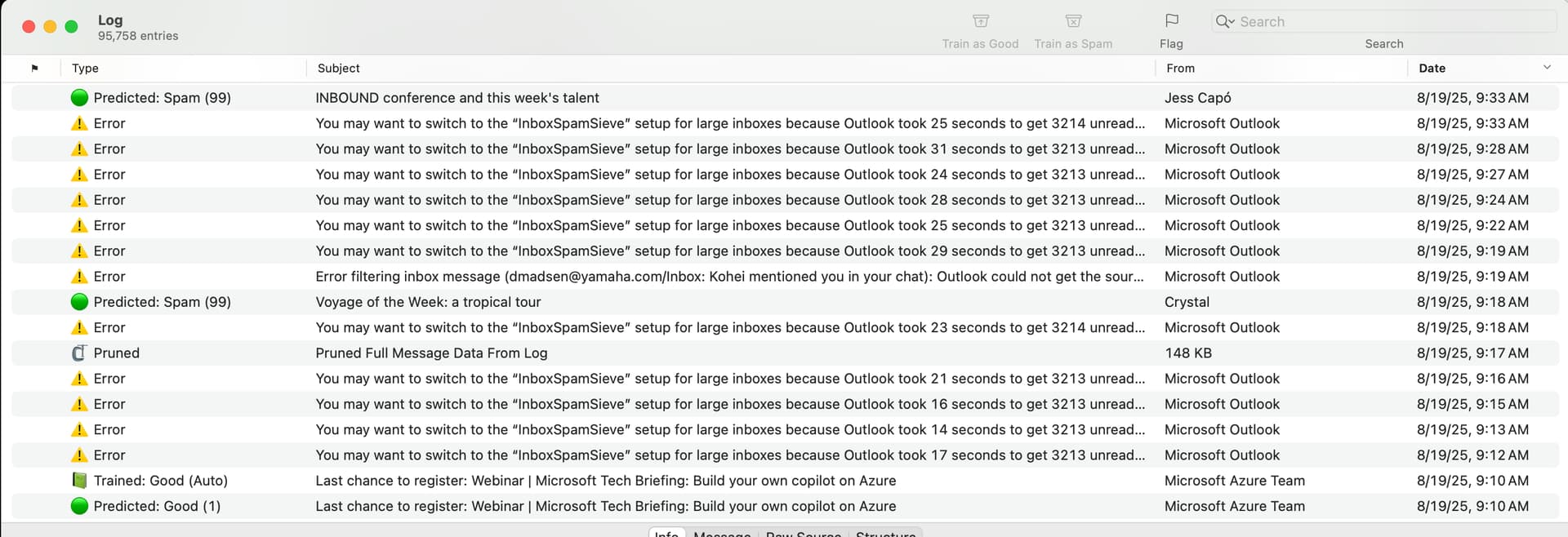Click the Train as Spam toolbar icon
Viewport: 1568px width, 537px height.
[1073, 22]
